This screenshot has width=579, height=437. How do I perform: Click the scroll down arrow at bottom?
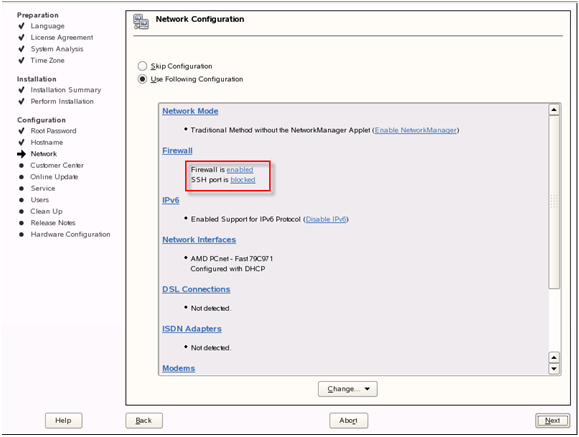554,369
